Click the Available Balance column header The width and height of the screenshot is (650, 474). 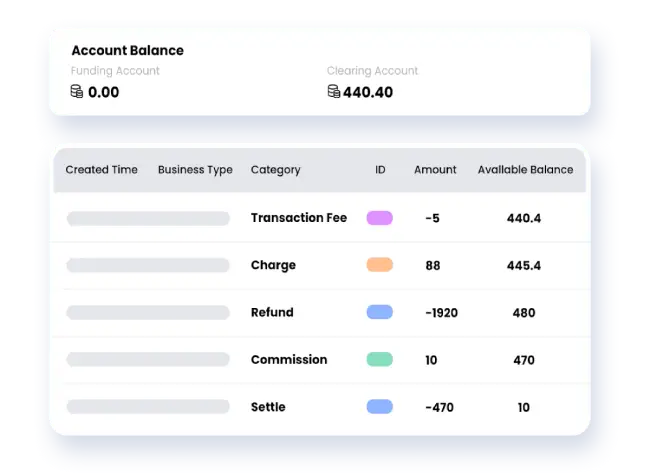(525, 170)
